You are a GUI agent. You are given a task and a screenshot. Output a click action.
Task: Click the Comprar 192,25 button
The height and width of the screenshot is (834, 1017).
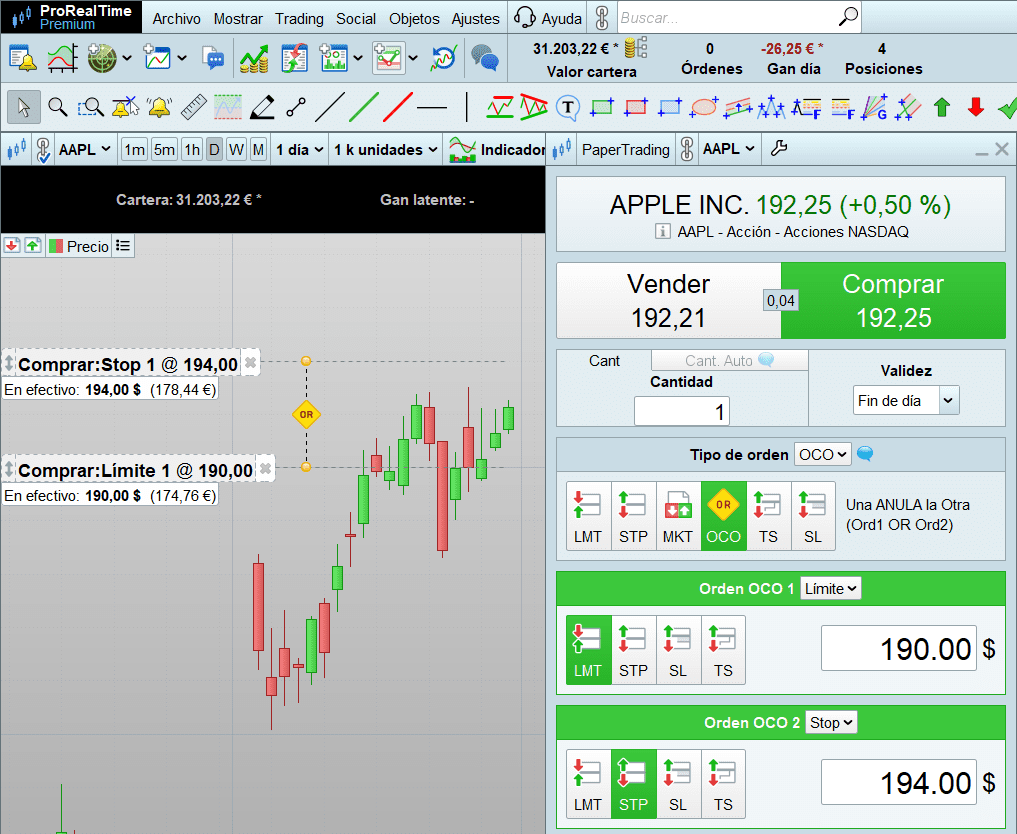tap(893, 301)
